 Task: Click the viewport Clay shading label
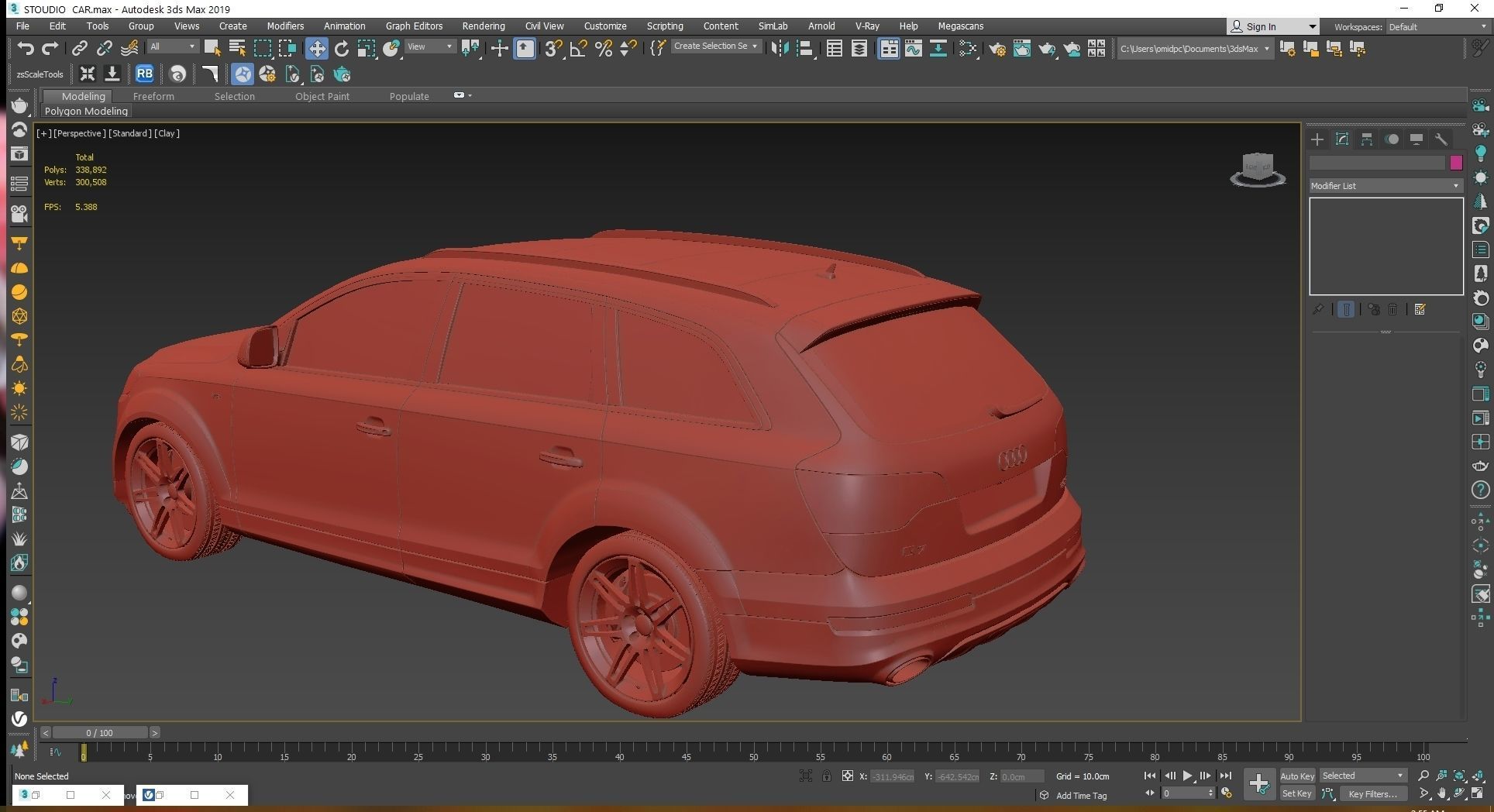click(167, 133)
